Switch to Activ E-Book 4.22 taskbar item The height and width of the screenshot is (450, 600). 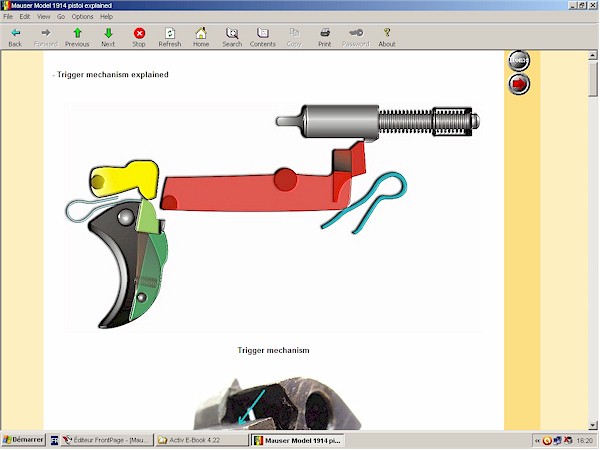[x=202, y=440]
